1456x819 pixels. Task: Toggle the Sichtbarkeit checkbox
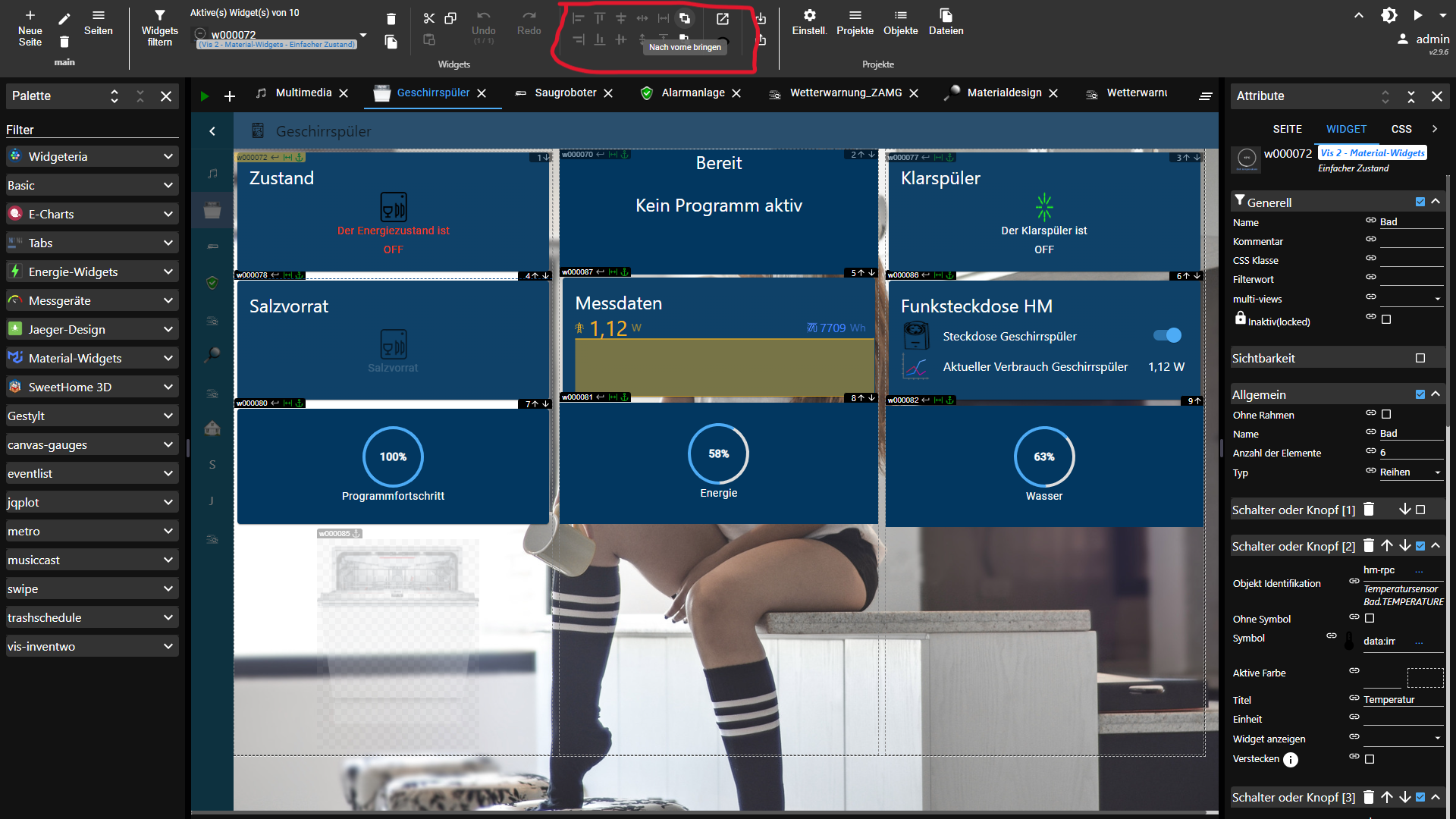1420,358
